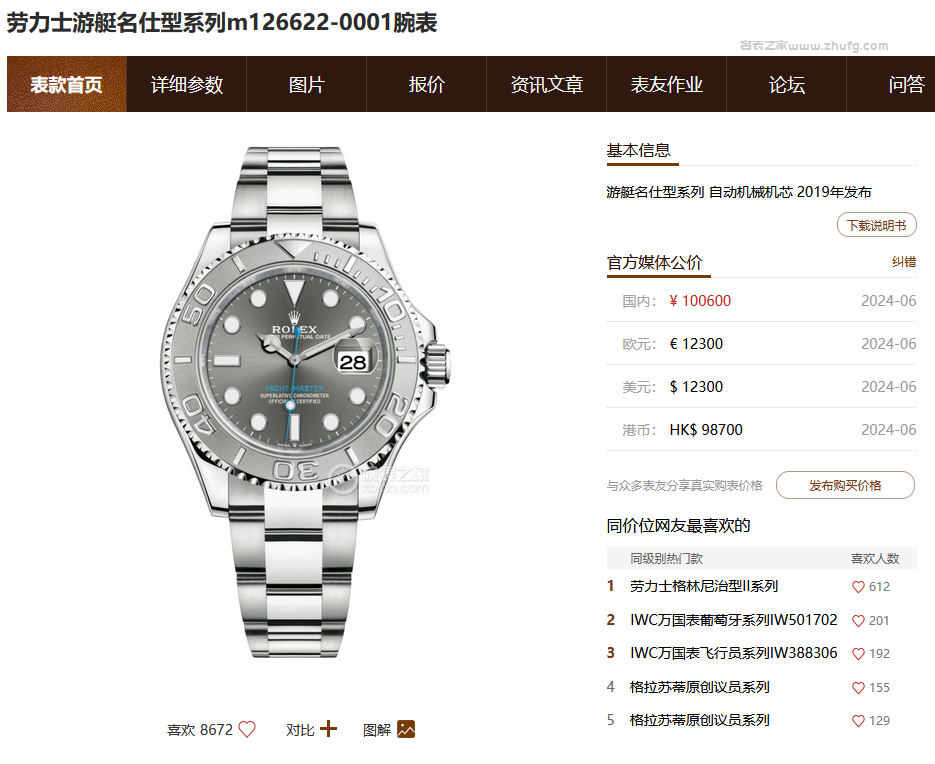Select the 资讯文章 tab
The width and height of the screenshot is (935, 764).
click(546, 84)
